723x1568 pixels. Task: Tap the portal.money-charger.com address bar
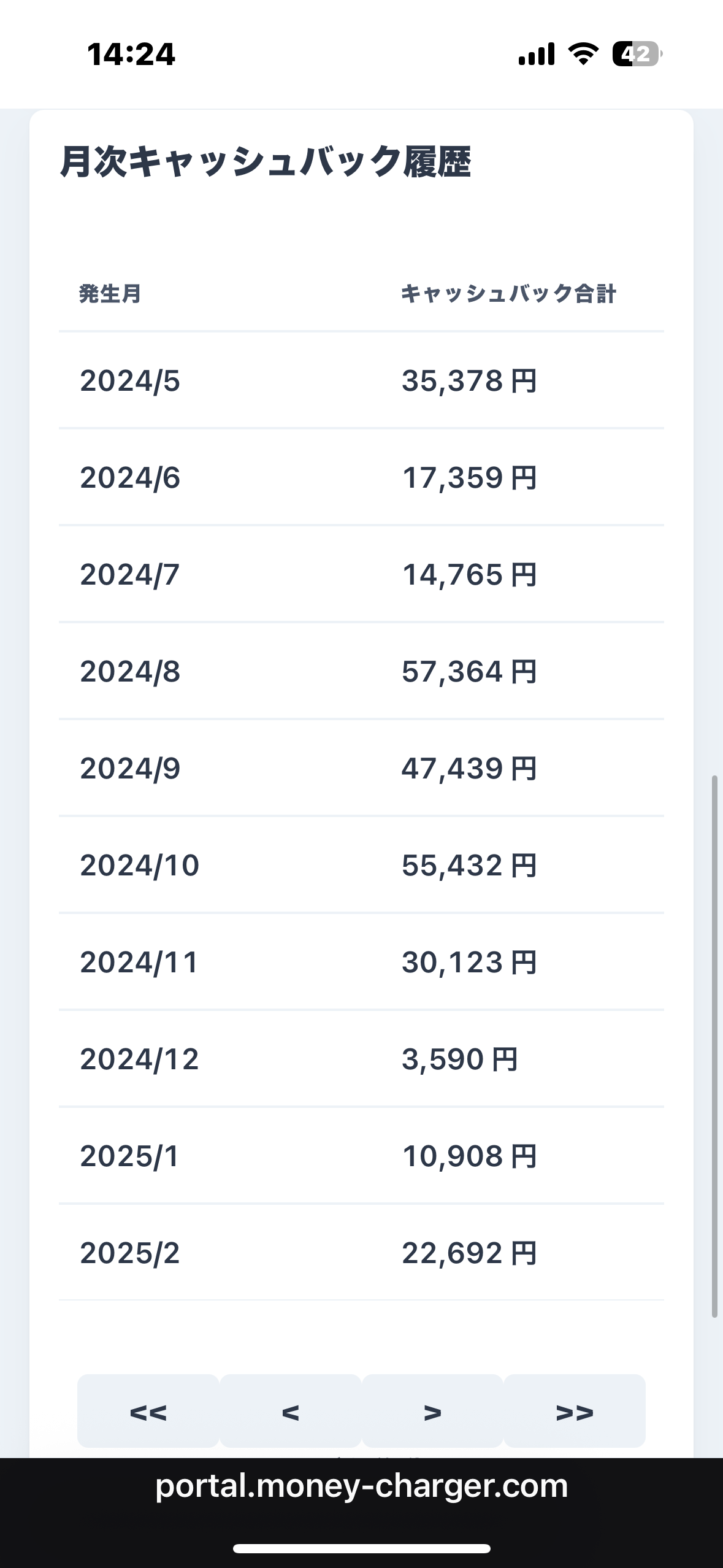[361, 1486]
